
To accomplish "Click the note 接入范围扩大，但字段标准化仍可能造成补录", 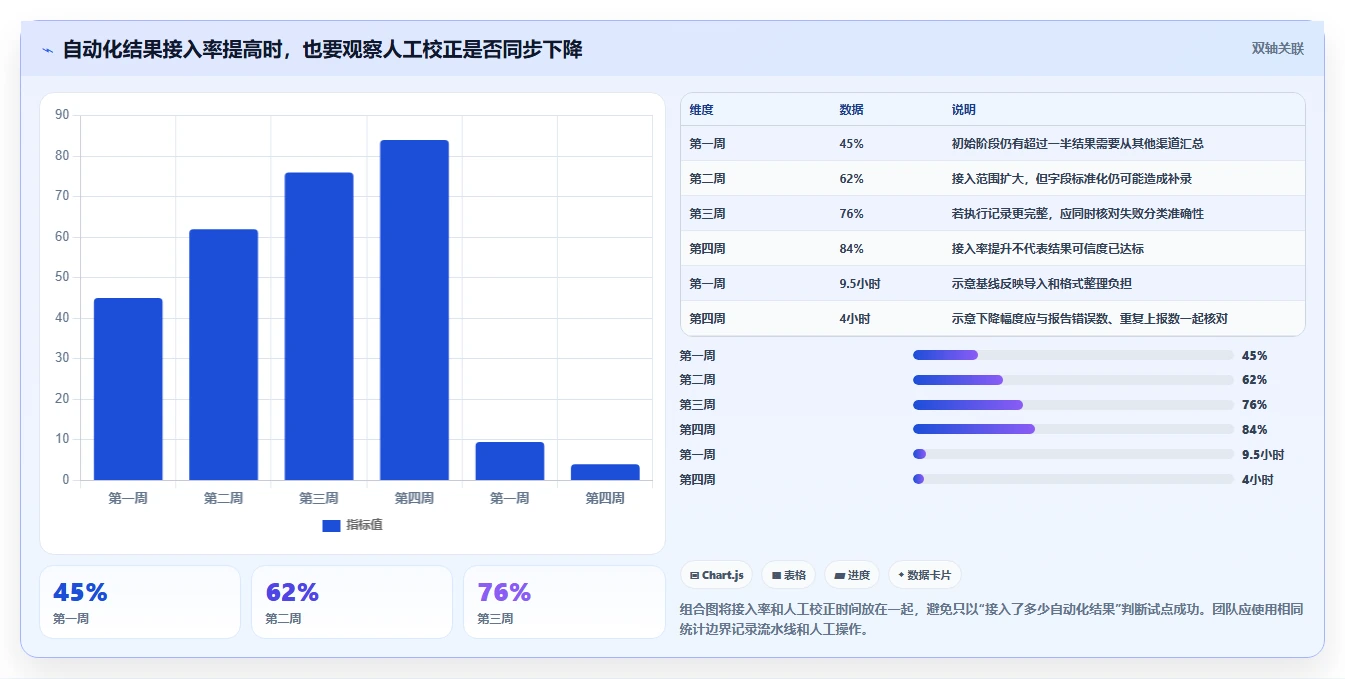I will pos(1072,179).
